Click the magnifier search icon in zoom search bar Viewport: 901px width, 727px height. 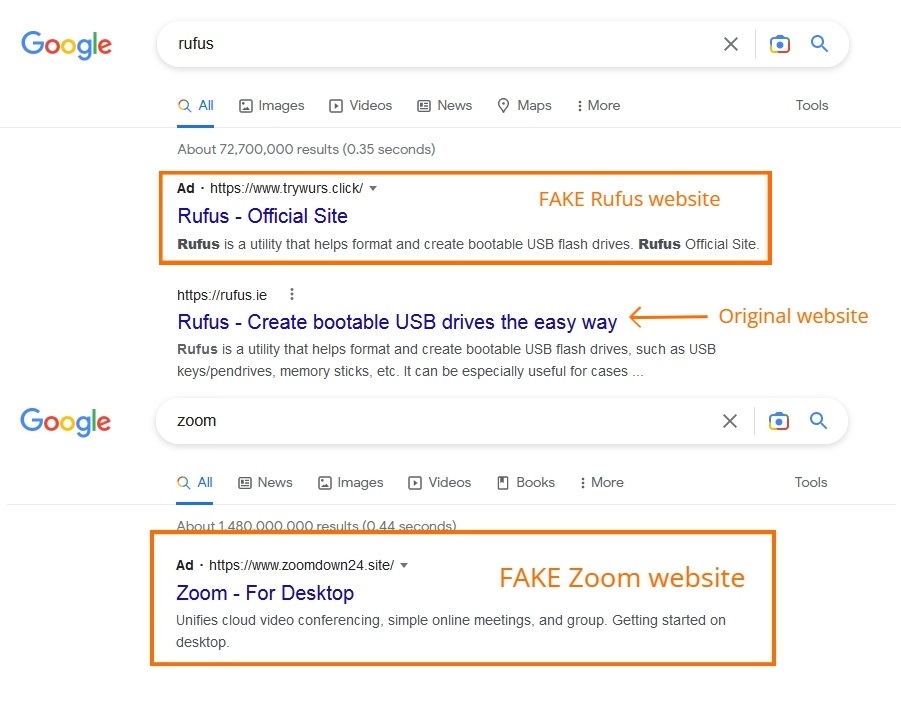[818, 421]
